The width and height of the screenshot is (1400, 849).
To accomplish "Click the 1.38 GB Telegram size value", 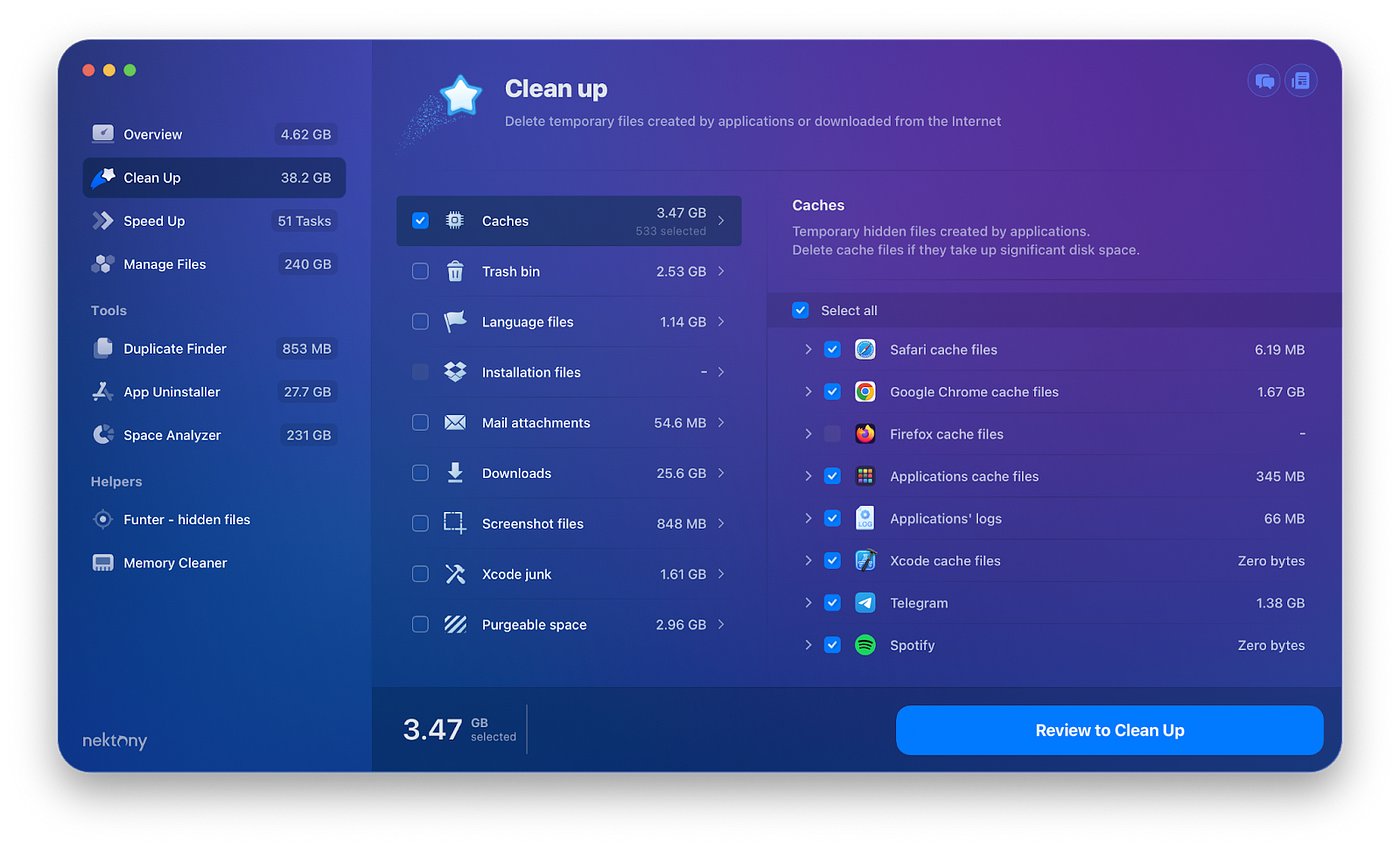I will point(1281,603).
